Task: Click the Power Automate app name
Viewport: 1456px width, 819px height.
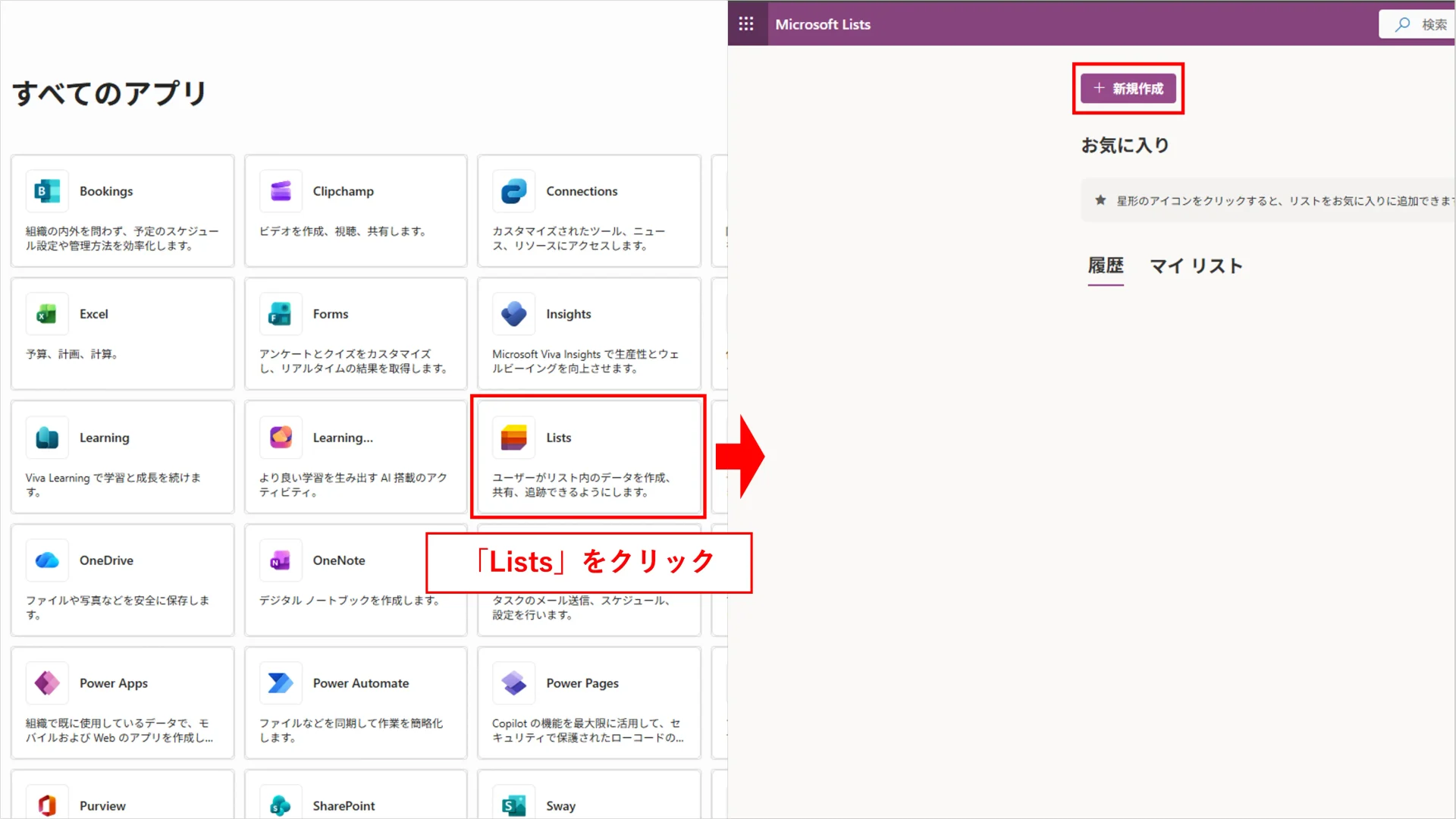Action: 361,683
